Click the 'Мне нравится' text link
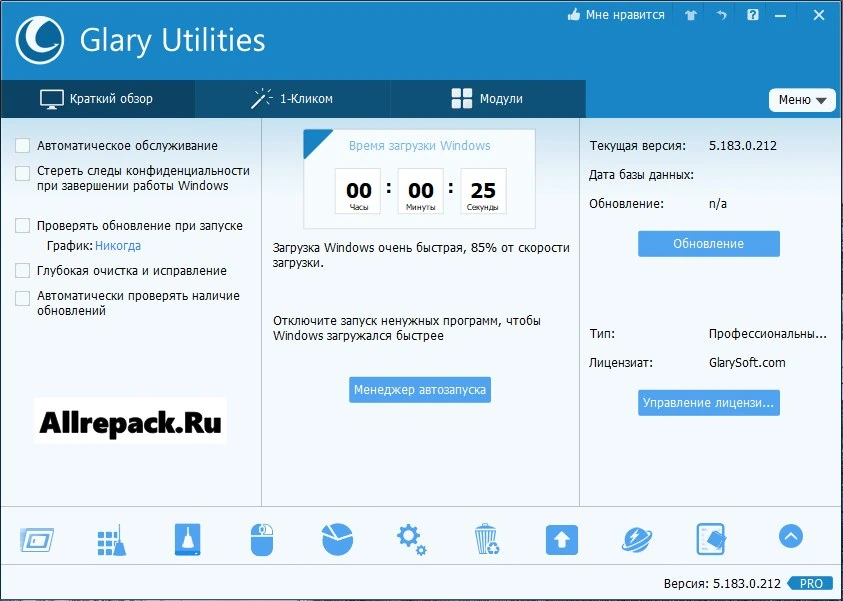The image size is (843, 601). point(625,15)
